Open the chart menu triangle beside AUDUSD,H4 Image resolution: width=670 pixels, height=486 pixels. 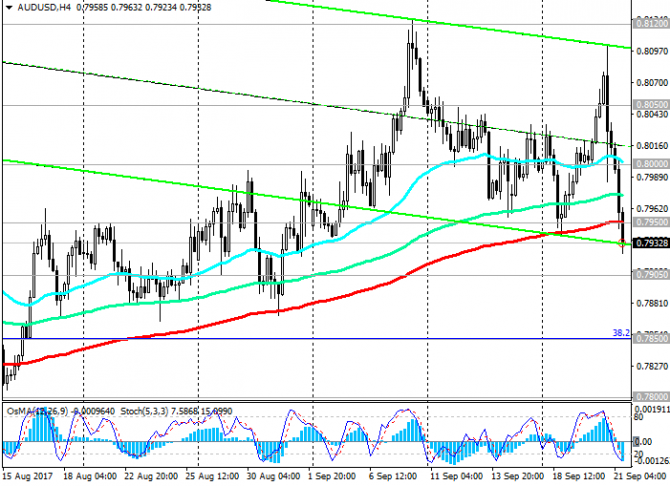[x=9, y=7]
